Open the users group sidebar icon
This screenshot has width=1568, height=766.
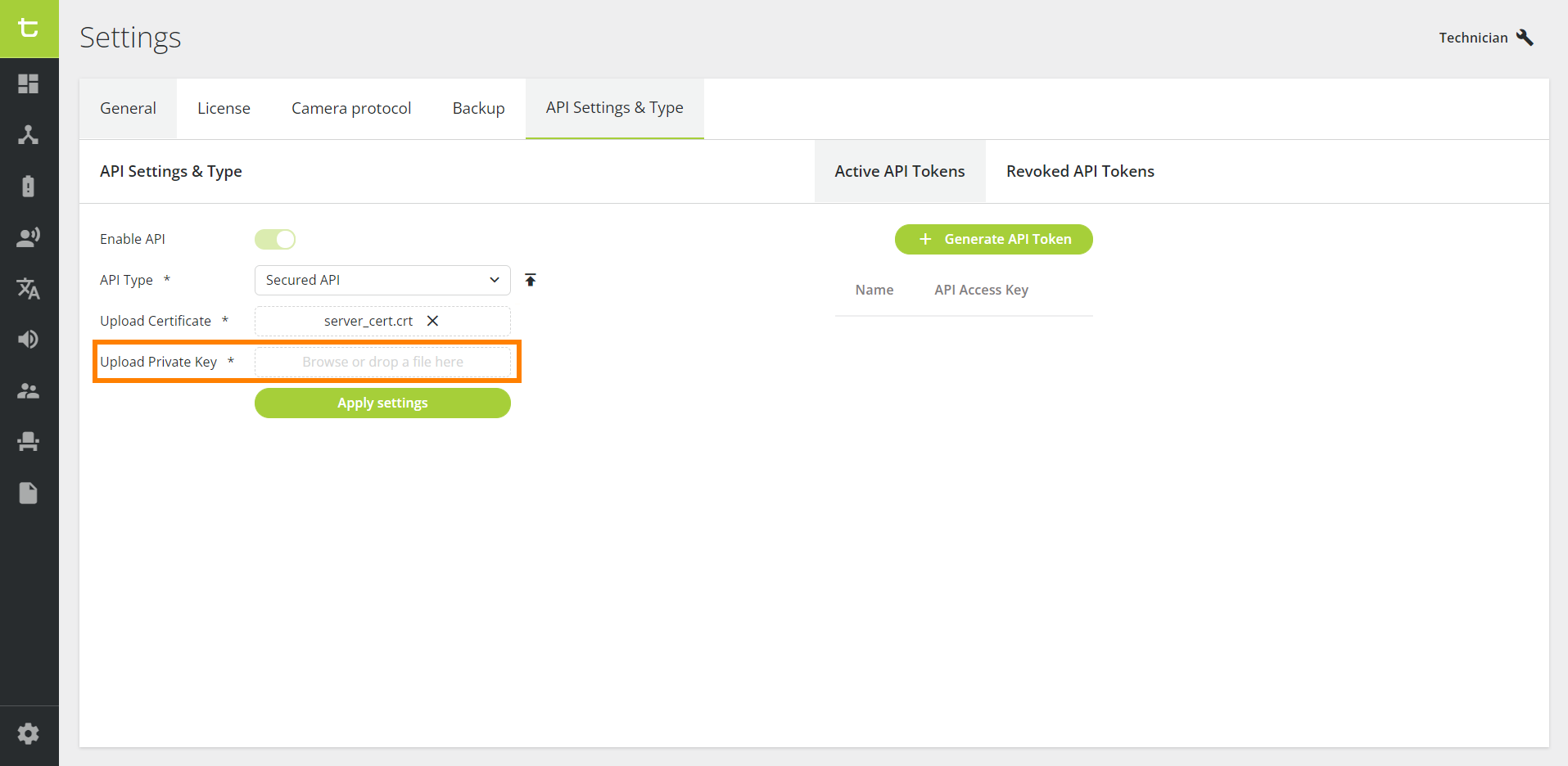(29, 390)
